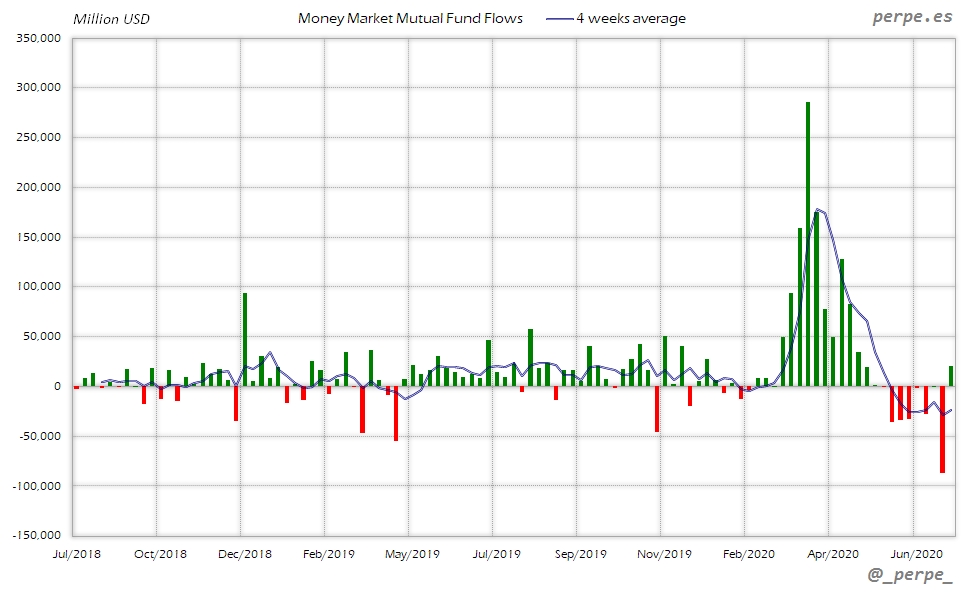Image resolution: width=980 pixels, height=600 pixels.
Task: Select the Oct/2018 x-axis label
Action: pos(160,553)
